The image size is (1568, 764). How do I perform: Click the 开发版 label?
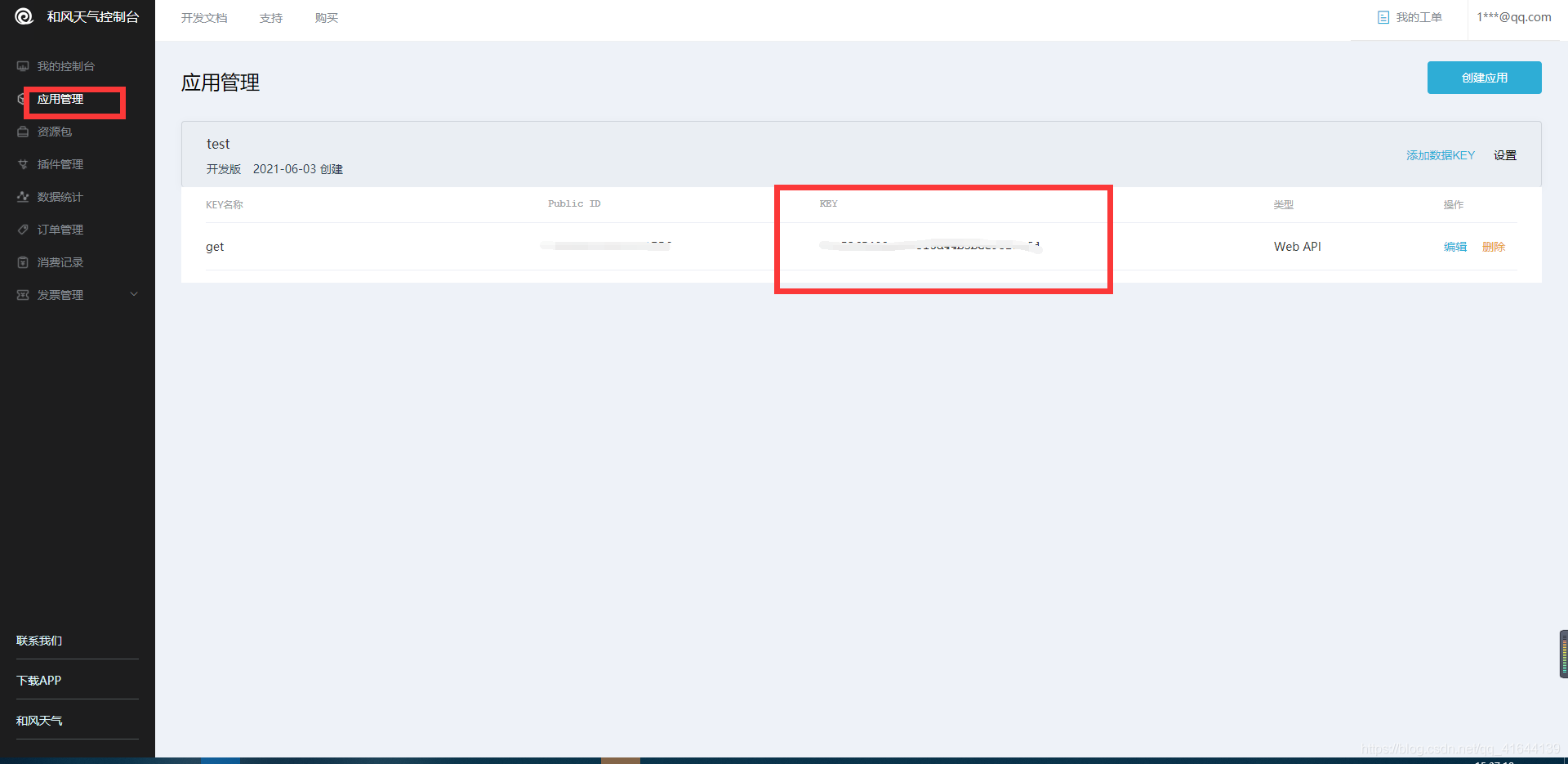[224, 169]
